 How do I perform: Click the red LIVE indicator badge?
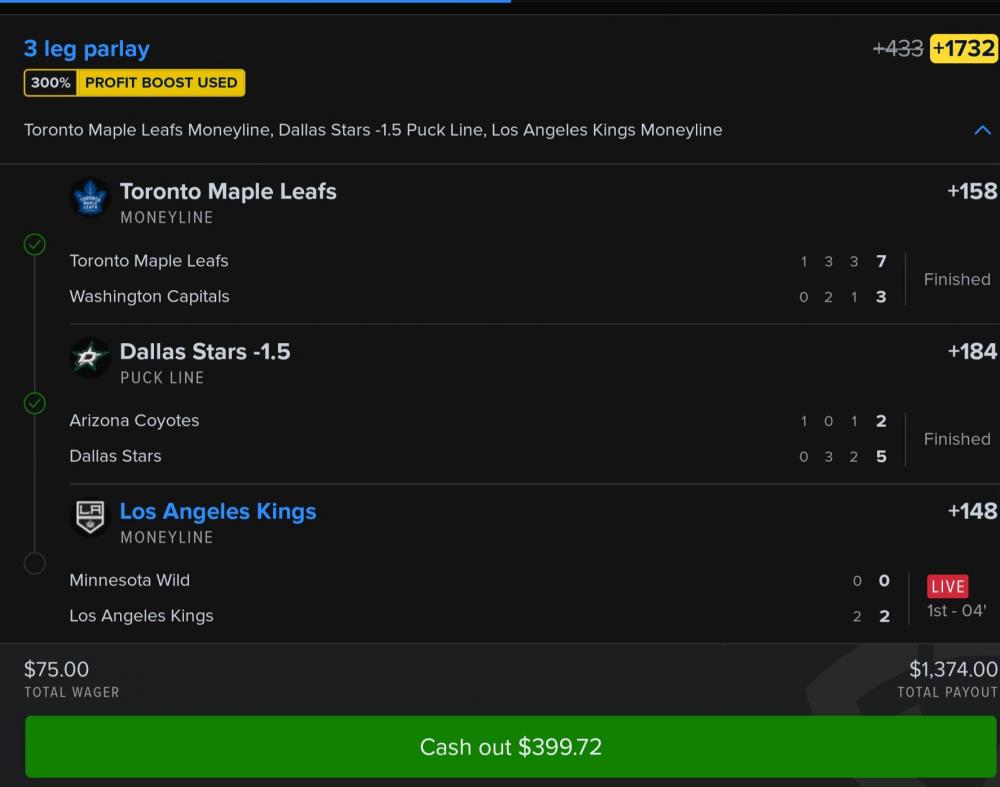(947, 586)
